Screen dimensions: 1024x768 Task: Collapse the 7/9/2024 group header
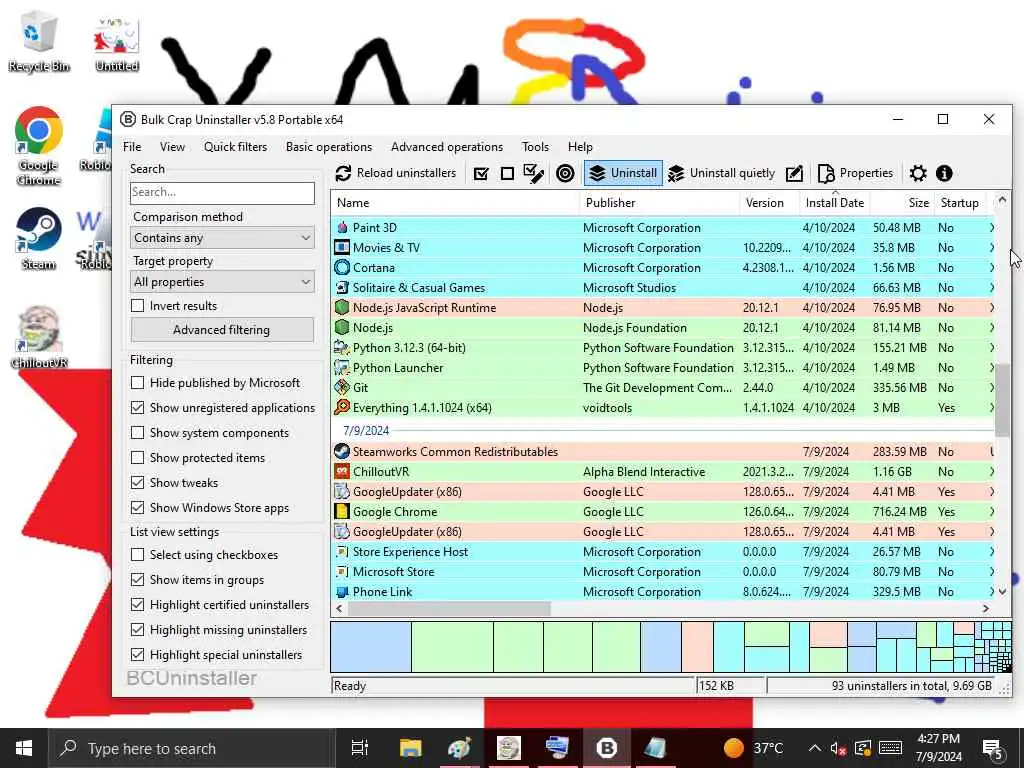pyautogui.click(x=366, y=430)
